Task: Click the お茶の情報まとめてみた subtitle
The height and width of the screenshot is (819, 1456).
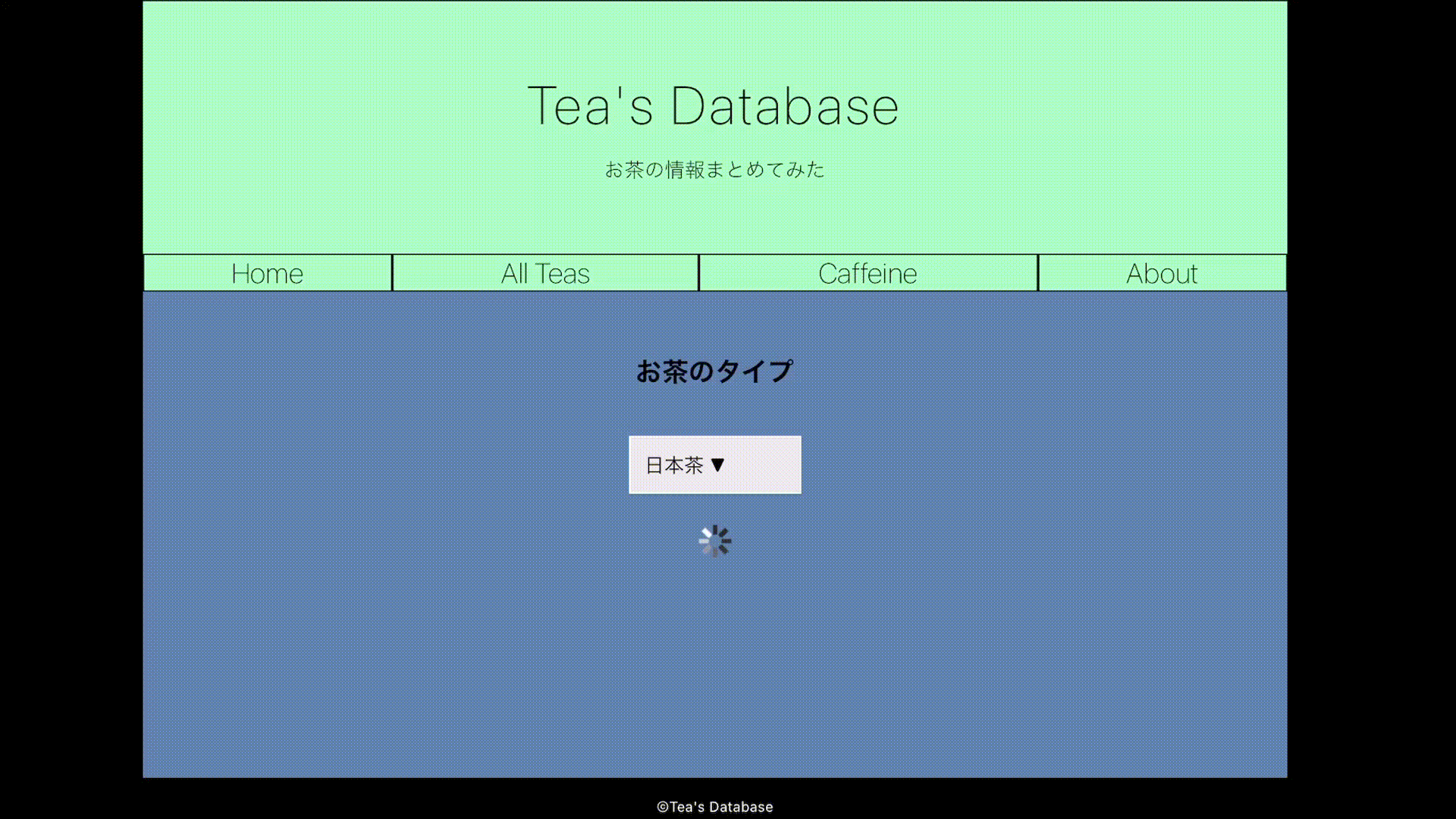Action: click(714, 170)
